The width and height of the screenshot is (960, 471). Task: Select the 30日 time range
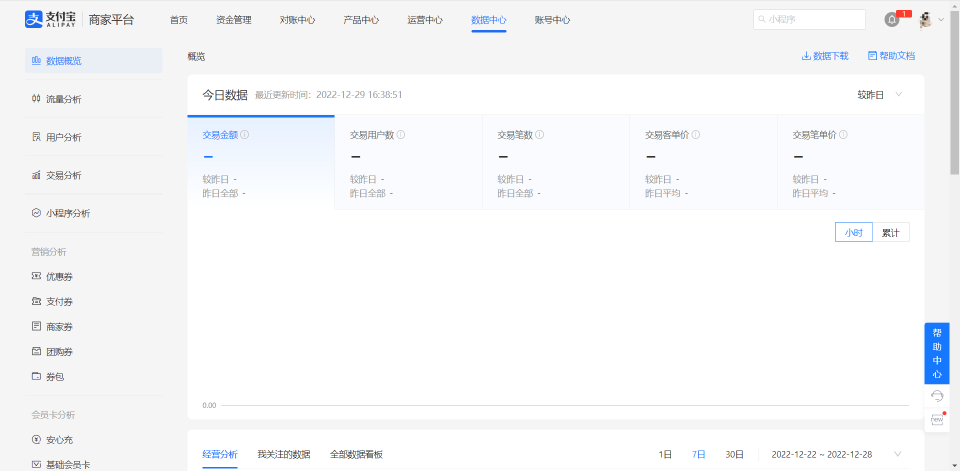pyautogui.click(x=734, y=454)
